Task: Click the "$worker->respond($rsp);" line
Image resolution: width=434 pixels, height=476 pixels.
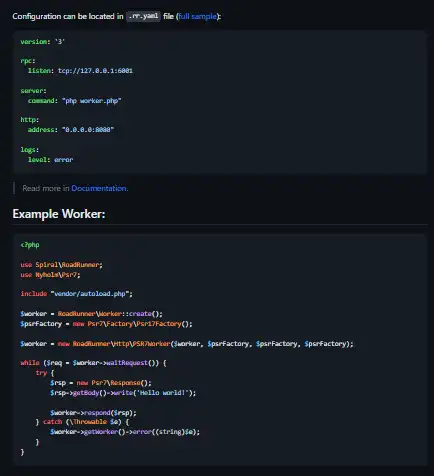Action: [x=93, y=413]
